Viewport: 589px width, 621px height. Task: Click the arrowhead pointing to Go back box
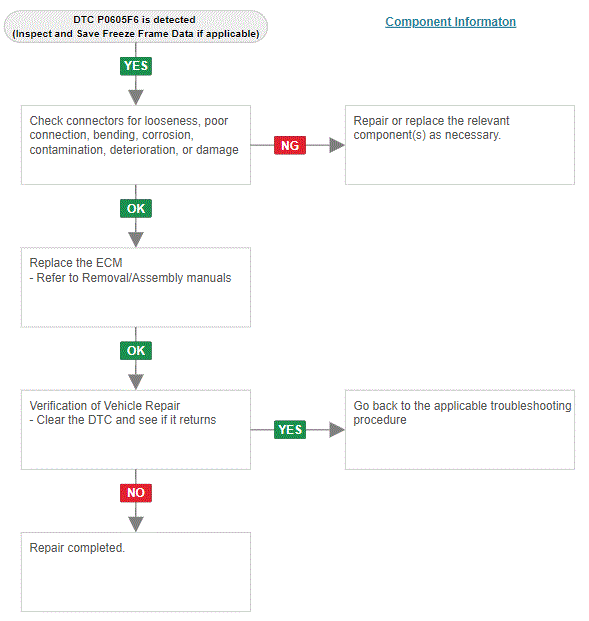coord(337,430)
